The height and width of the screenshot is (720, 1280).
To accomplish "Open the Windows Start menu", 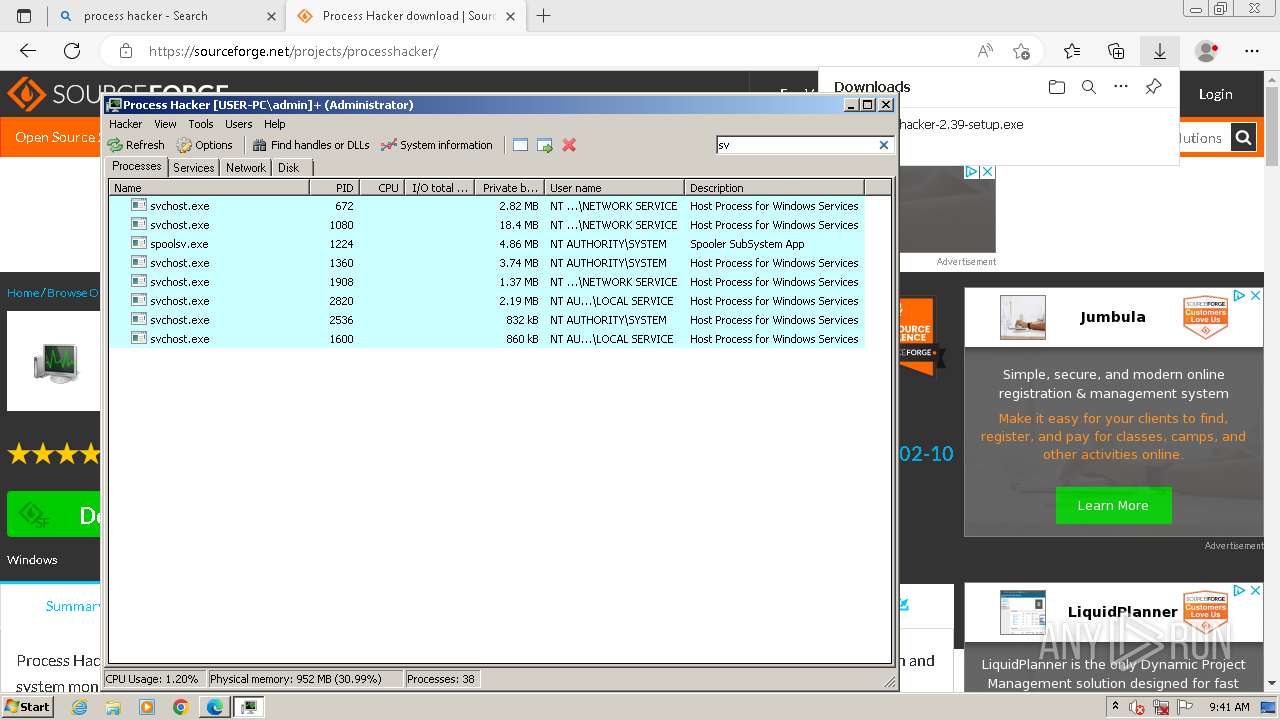I will pyautogui.click(x=28, y=707).
